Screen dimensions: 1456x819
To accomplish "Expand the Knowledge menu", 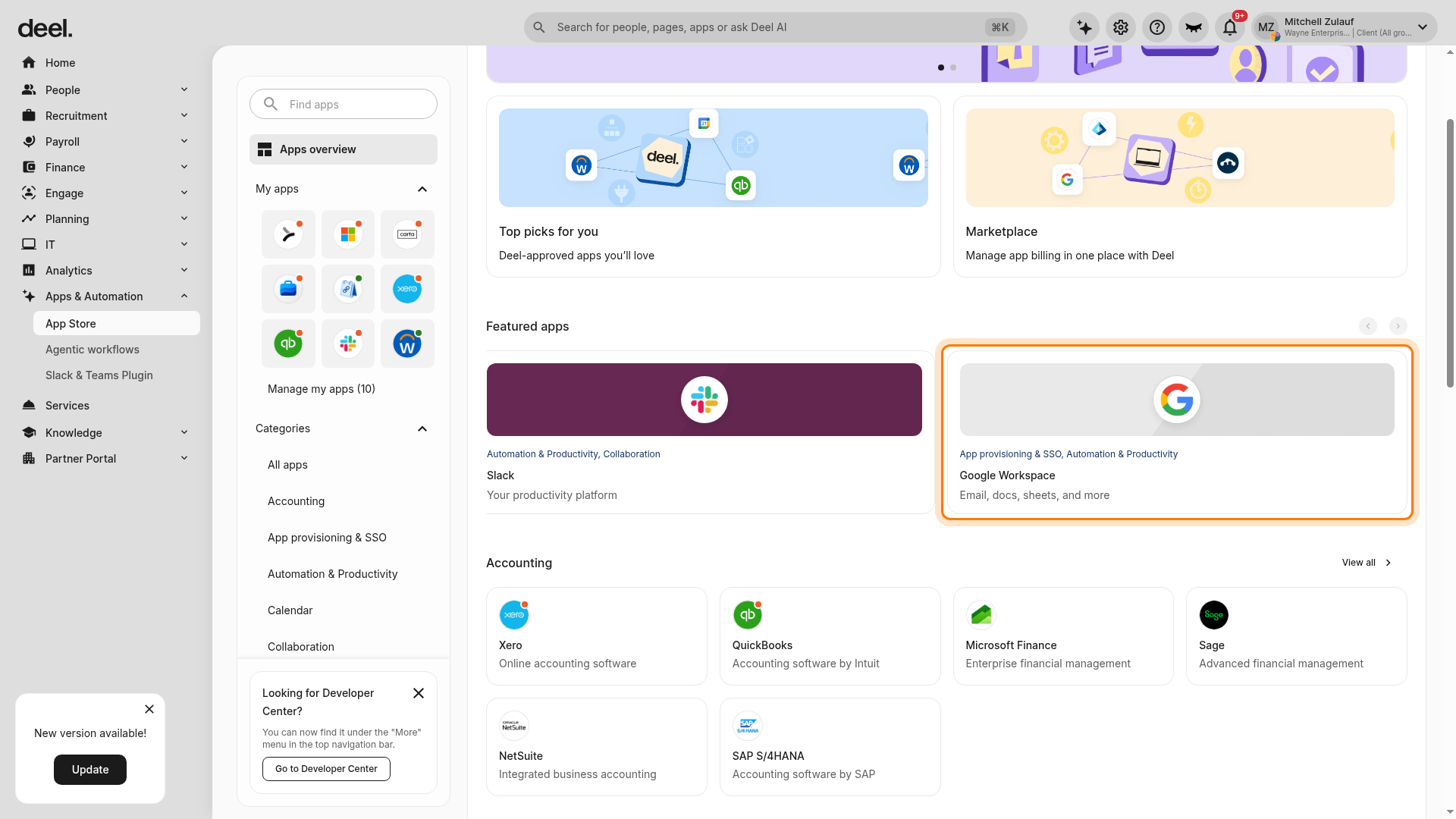I will 106,432.
